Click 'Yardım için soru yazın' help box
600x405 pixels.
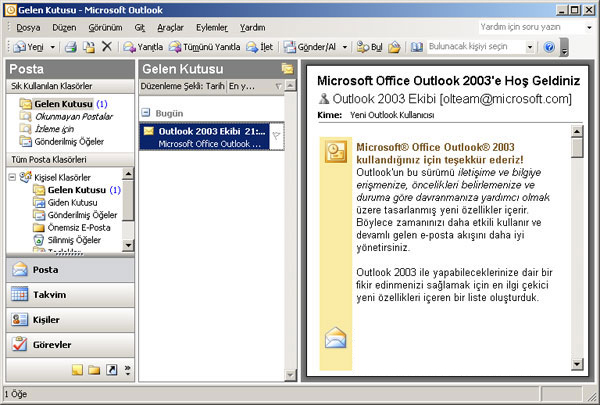532,27
